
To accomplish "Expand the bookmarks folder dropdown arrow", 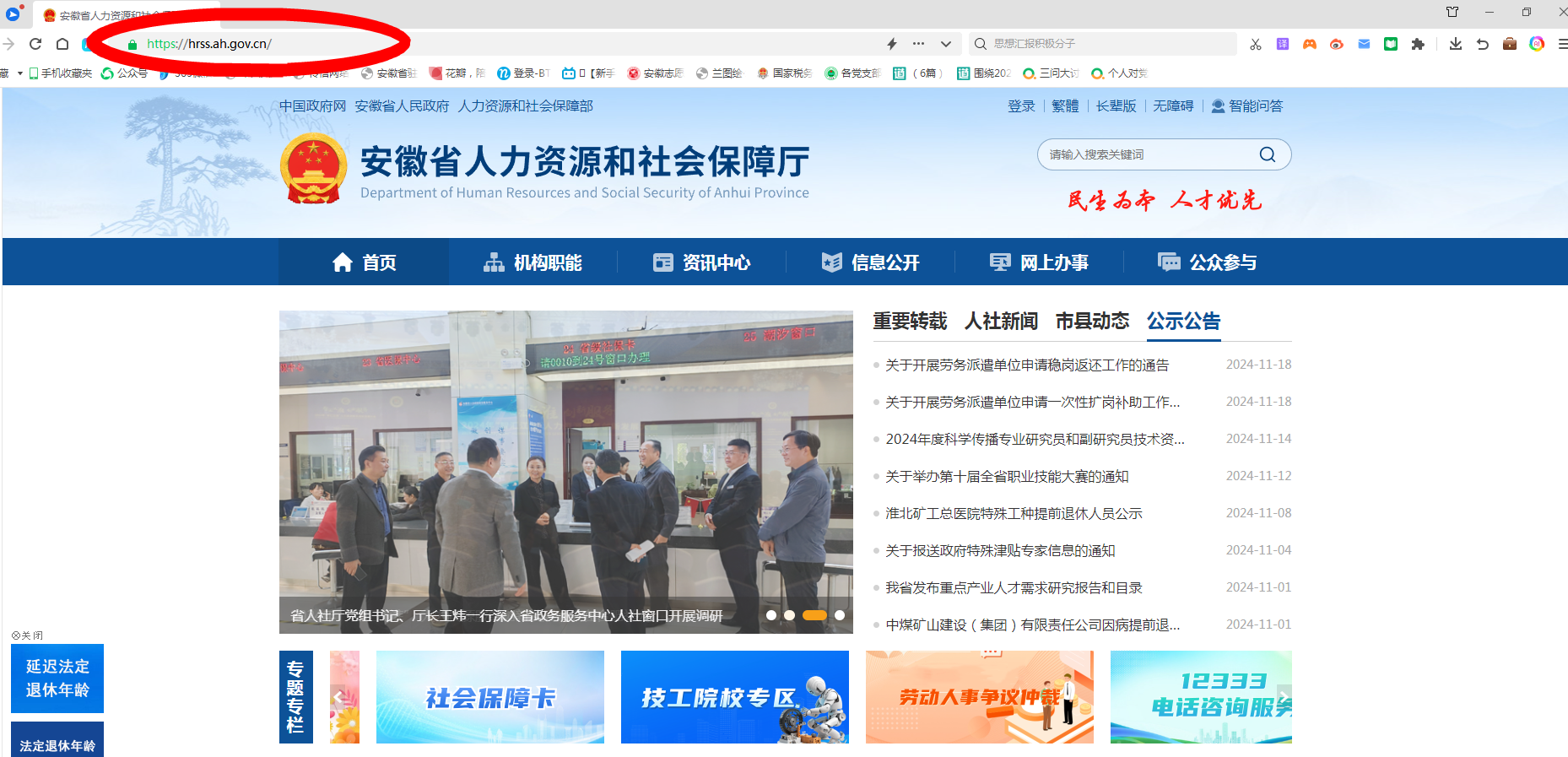I will click(x=19, y=73).
